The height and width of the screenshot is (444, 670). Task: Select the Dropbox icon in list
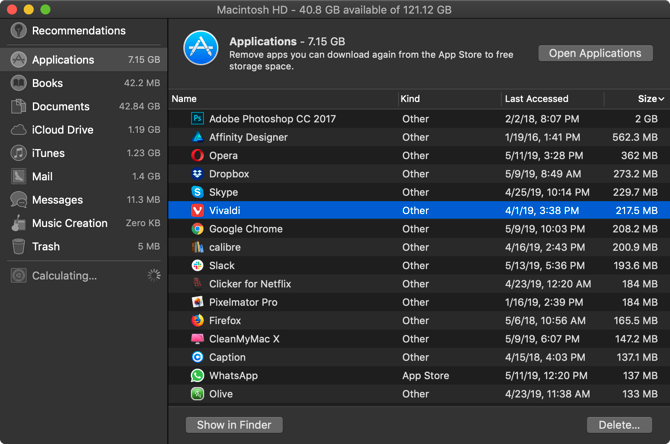point(198,174)
